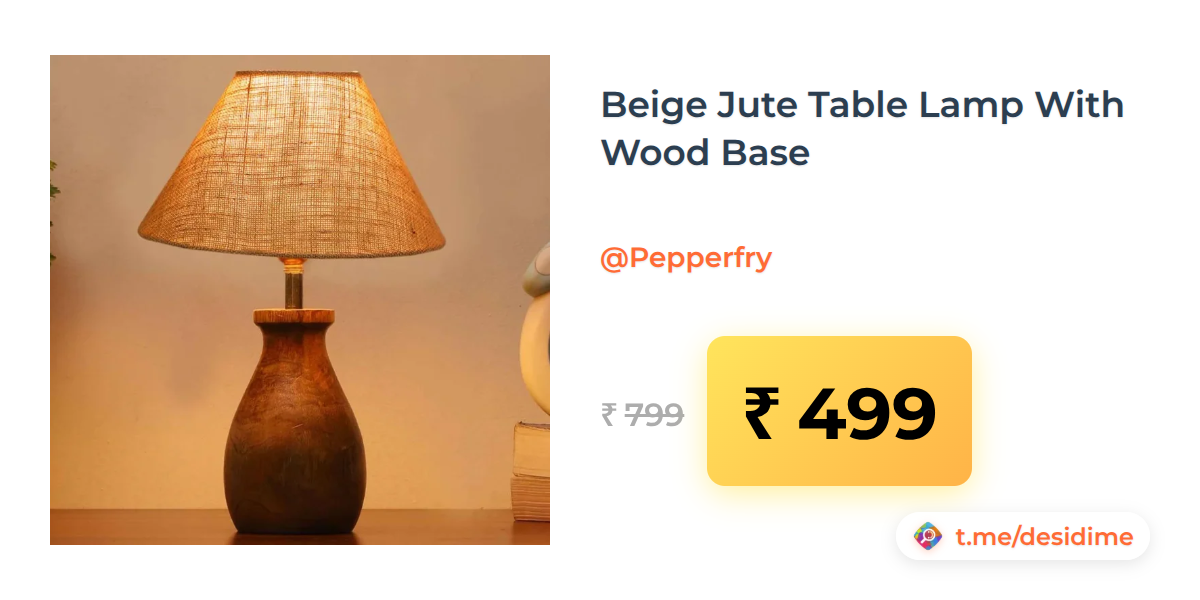Screen dimensions: 1200x600
Task: Click the bold 499 number
Action: (x=867, y=413)
